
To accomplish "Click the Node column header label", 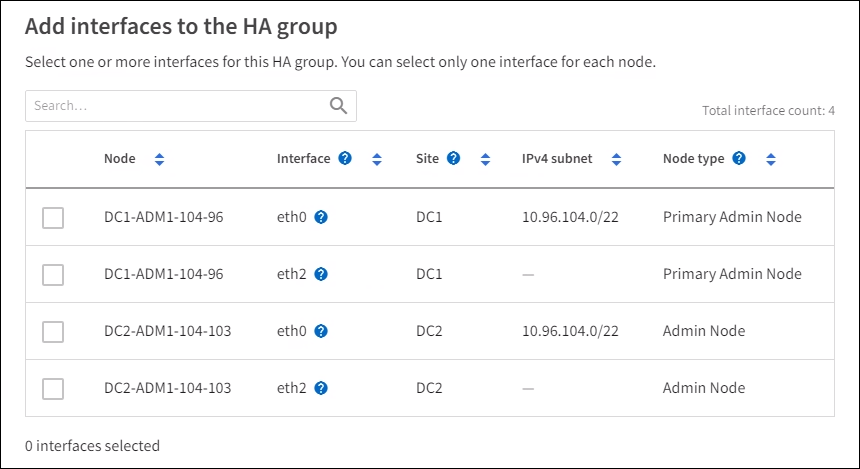I will click(120, 159).
